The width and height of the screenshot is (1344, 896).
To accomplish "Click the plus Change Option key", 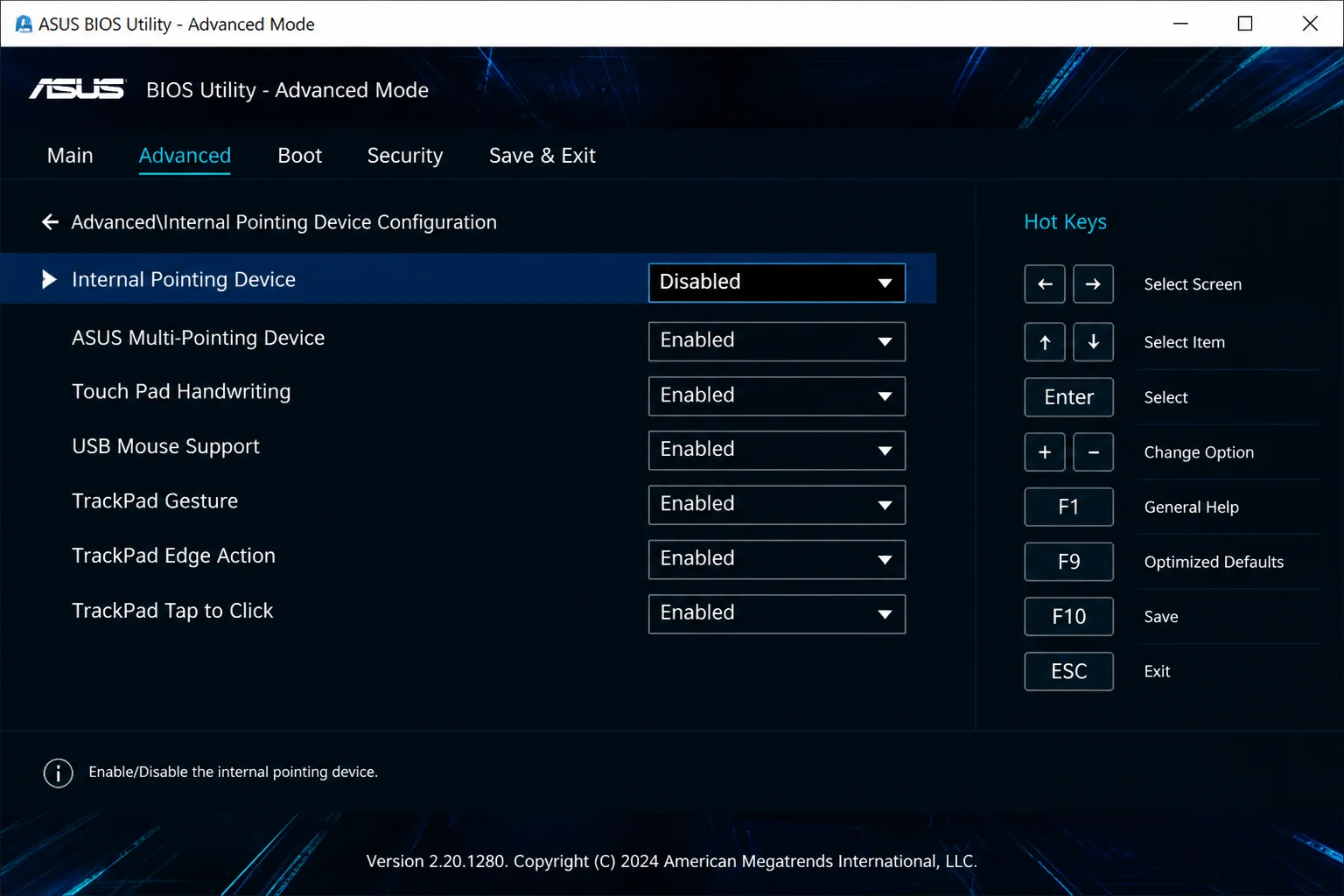I will click(1045, 452).
